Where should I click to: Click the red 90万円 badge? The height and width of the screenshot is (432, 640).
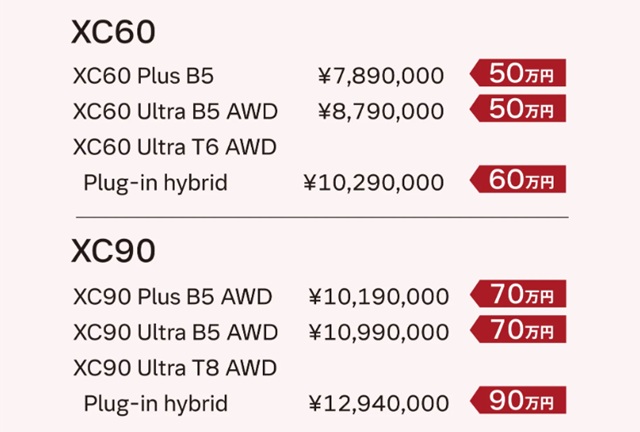[518, 400]
